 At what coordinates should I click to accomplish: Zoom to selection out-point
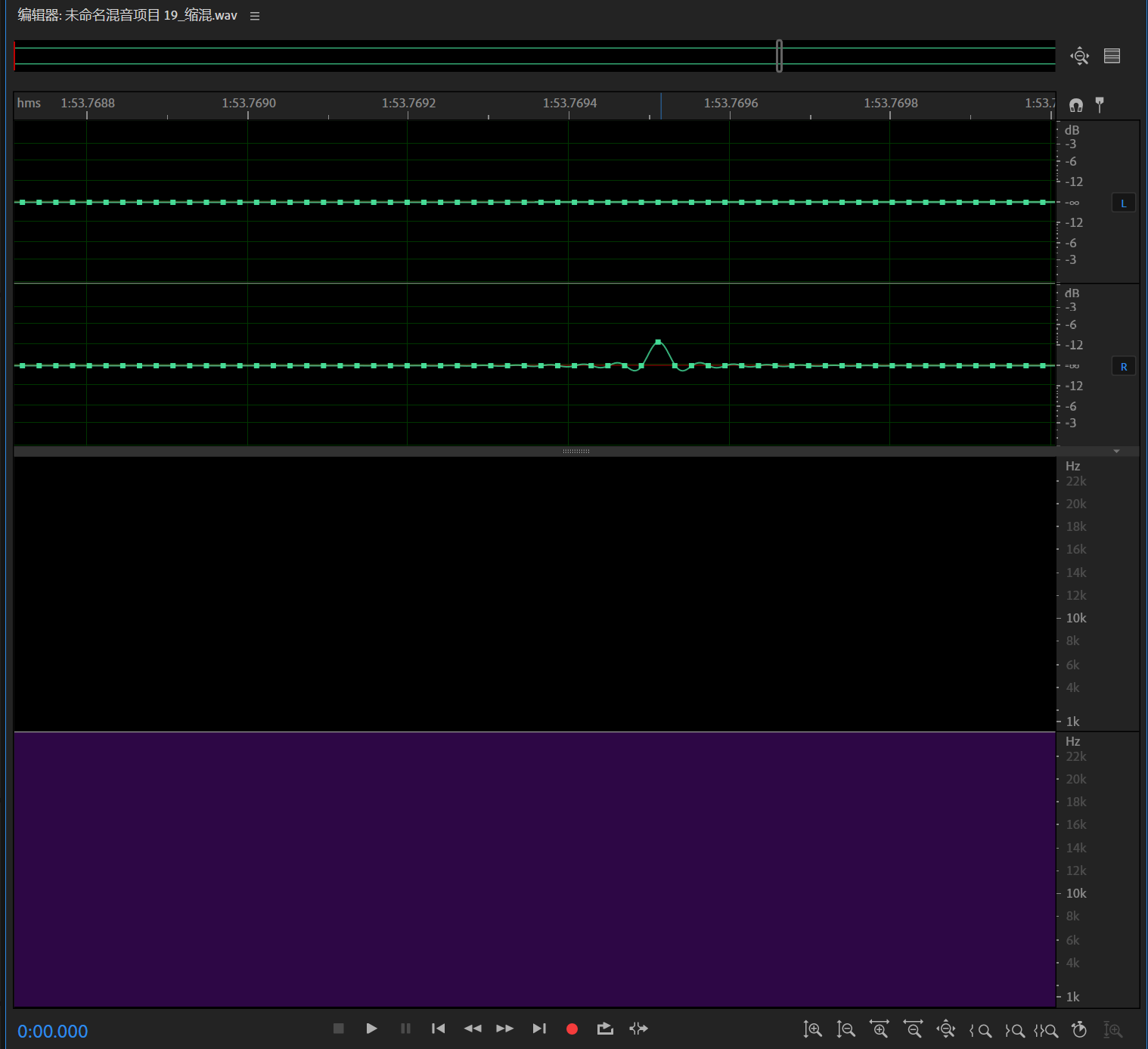pos(1015,1030)
